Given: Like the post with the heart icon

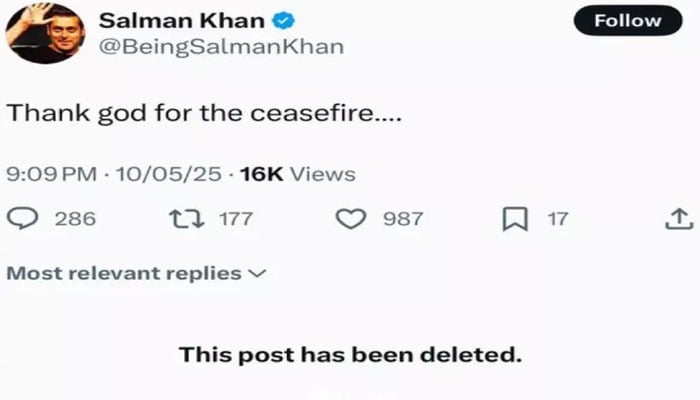Looking at the screenshot, I should click(350, 218).
